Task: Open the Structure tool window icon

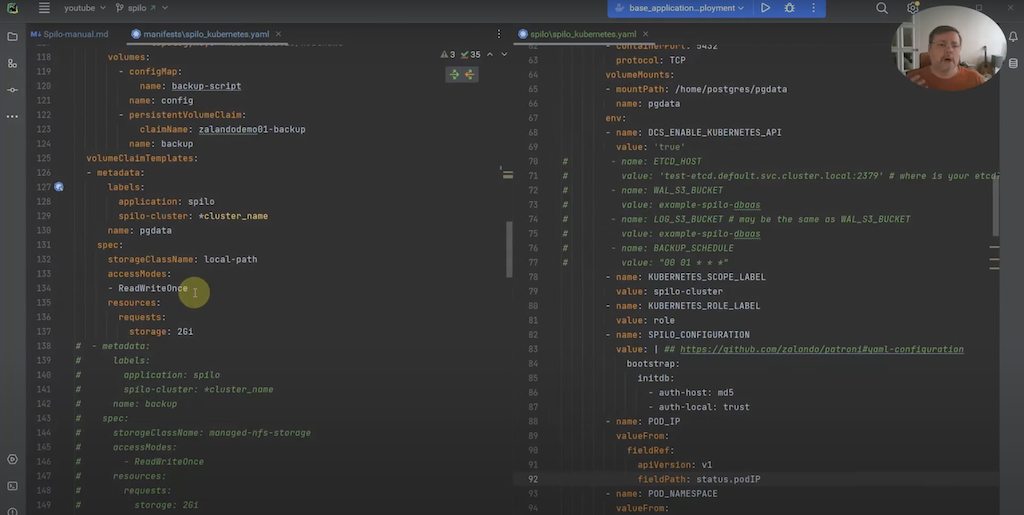Action: tap(12, 63)
